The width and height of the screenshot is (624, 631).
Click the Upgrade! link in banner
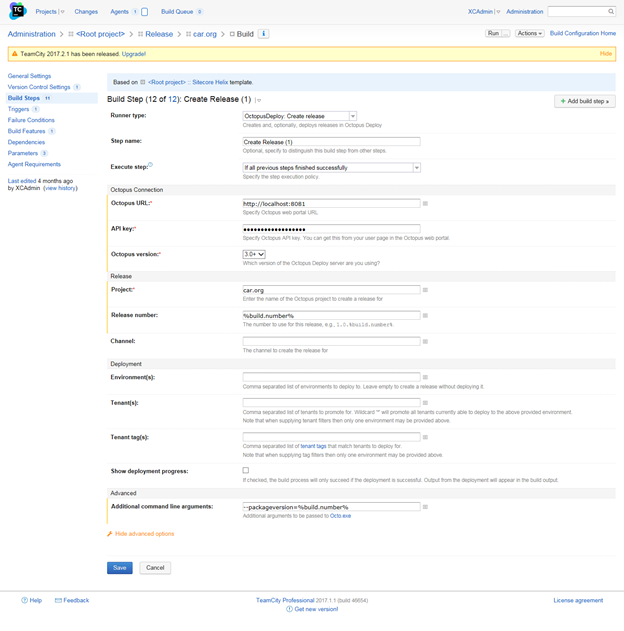click(134, 54)
